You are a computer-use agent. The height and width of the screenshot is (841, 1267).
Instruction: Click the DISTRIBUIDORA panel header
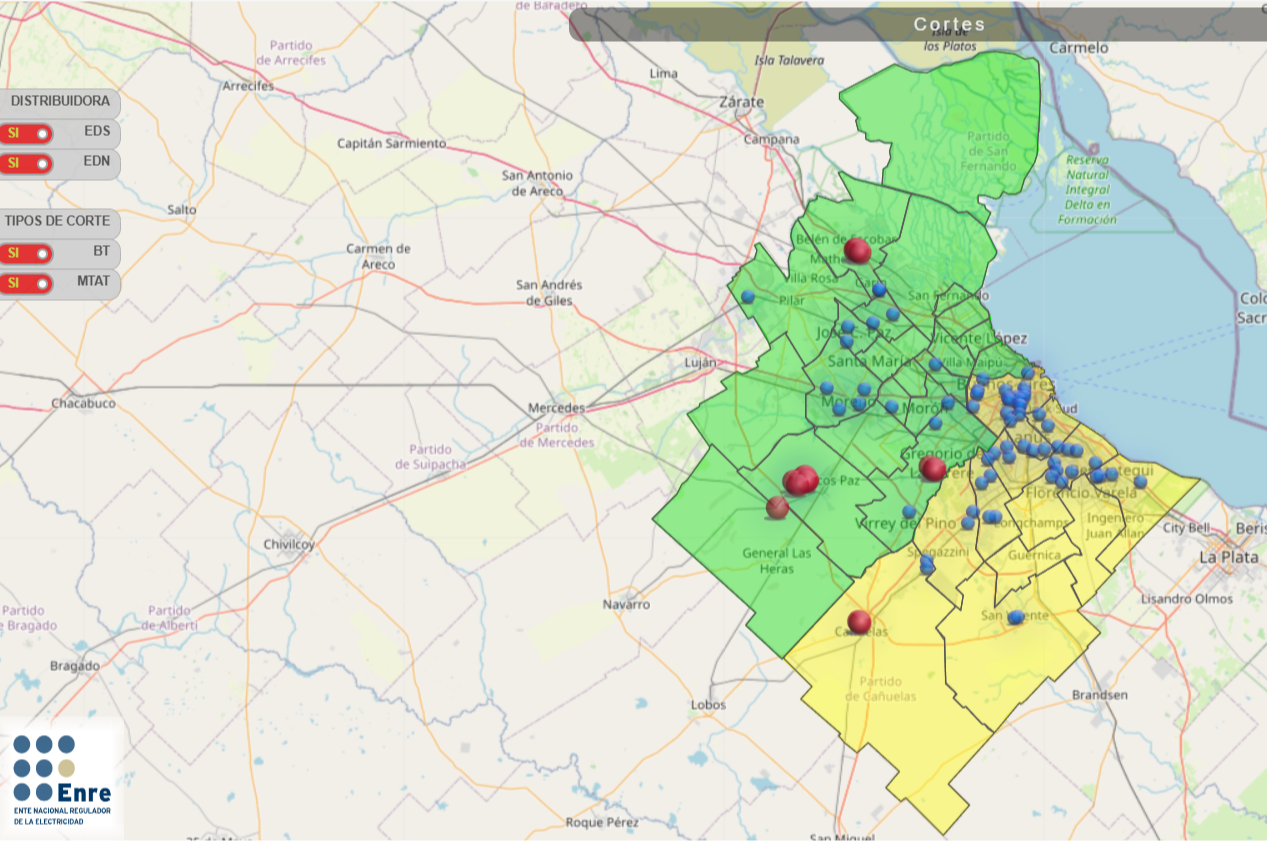[x=60, y=102]
